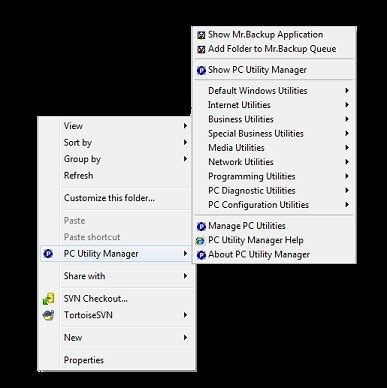Screen dimensions: 387x388
Task: Open the Sort by submenu arrow
Action: click(x=185, y=142)
